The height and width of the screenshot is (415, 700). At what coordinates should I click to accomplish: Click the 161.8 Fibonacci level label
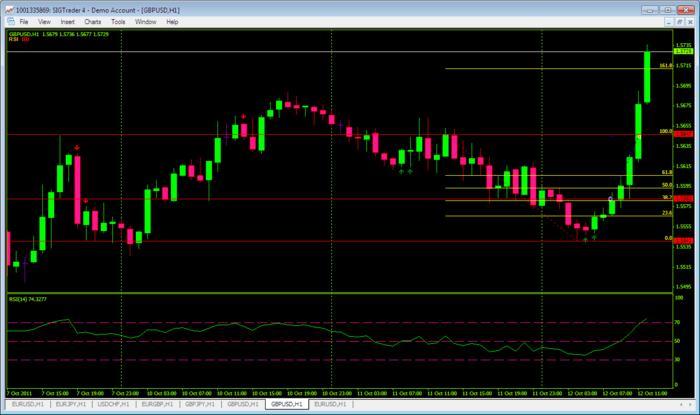point(666,66)
